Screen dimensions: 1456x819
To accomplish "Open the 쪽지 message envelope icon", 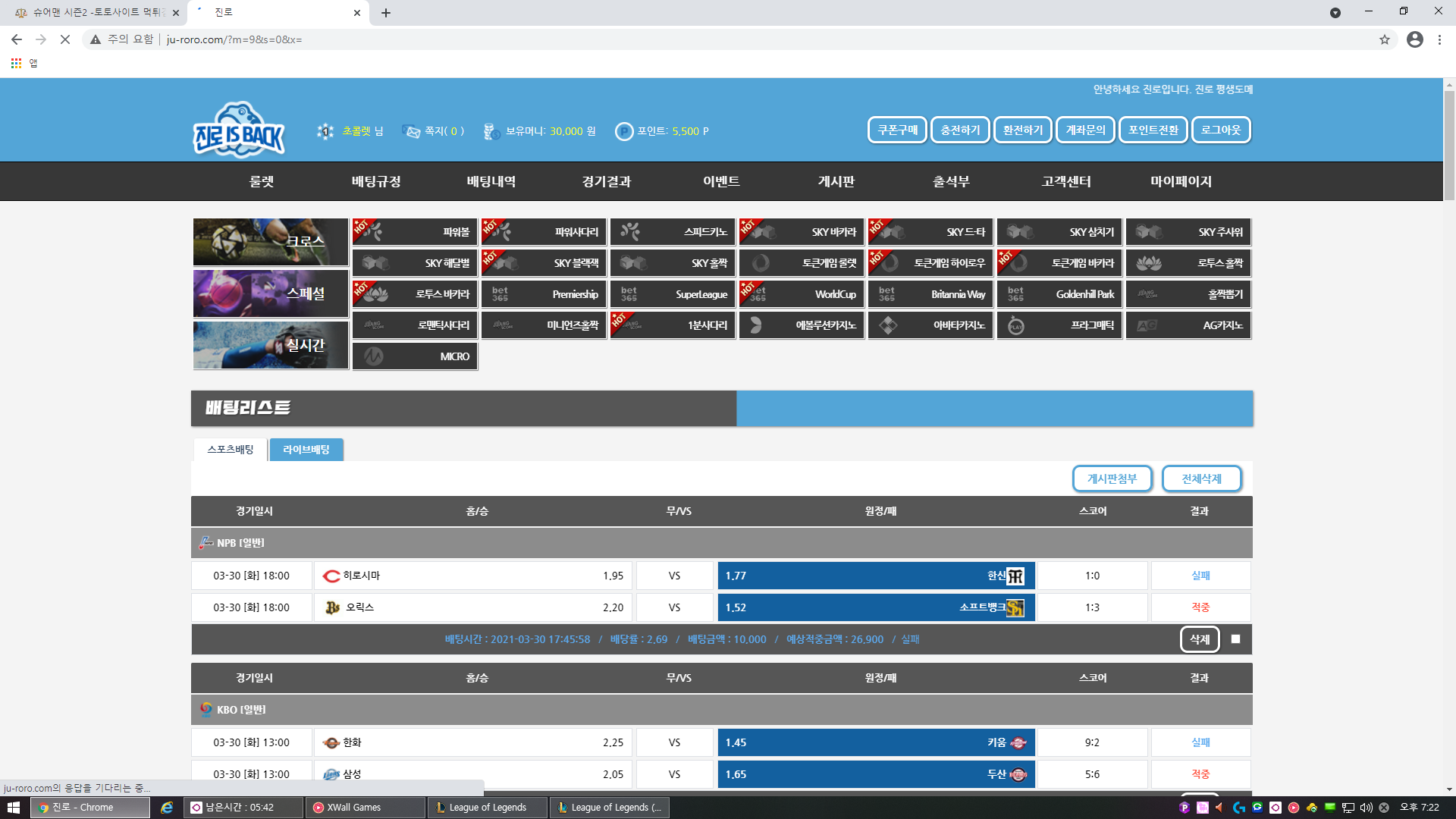I will click(x=411, y=131).
